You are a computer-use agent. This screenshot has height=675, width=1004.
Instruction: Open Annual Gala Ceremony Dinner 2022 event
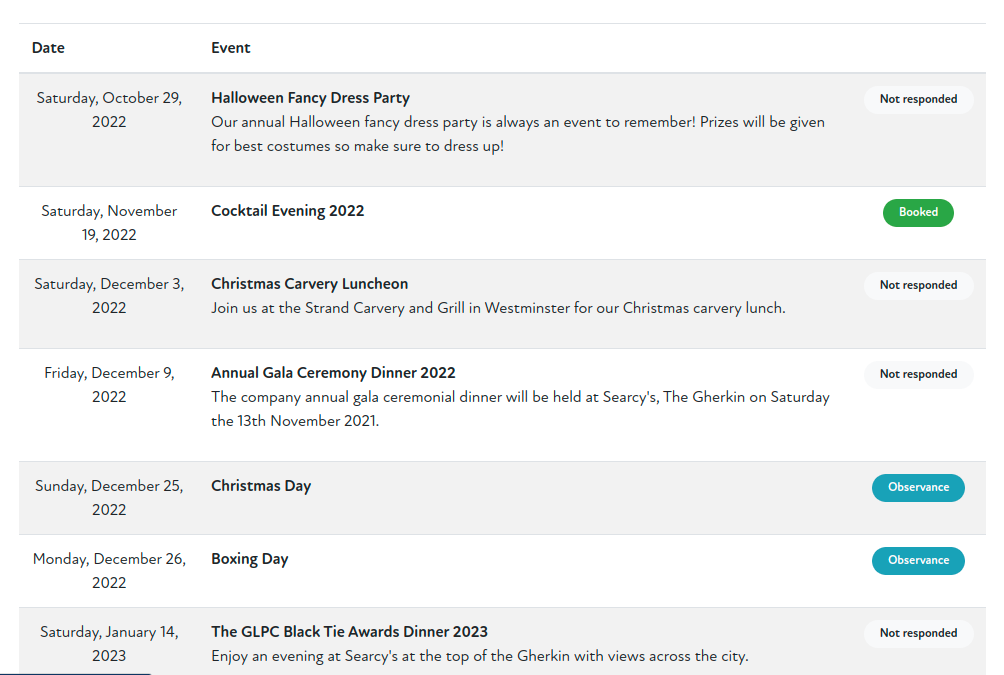click(333, 373)
